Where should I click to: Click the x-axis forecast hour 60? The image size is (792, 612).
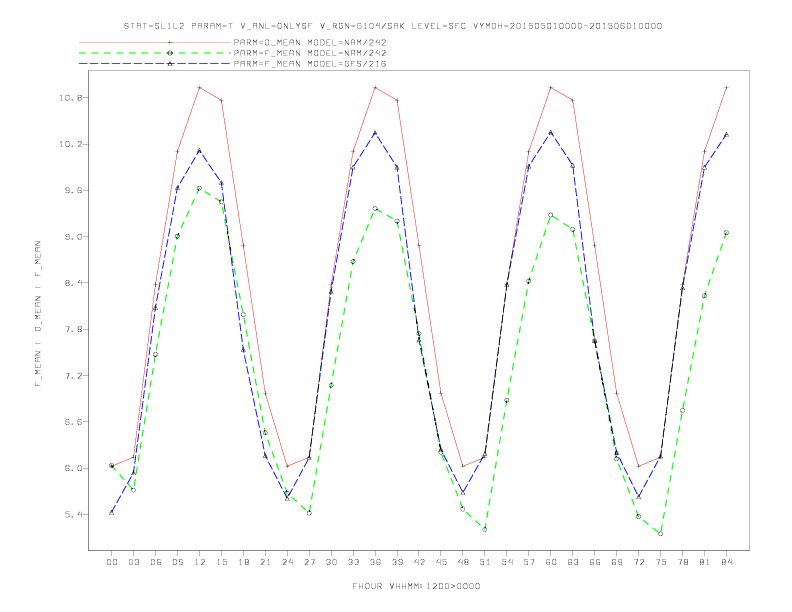(x=551, y=562)
